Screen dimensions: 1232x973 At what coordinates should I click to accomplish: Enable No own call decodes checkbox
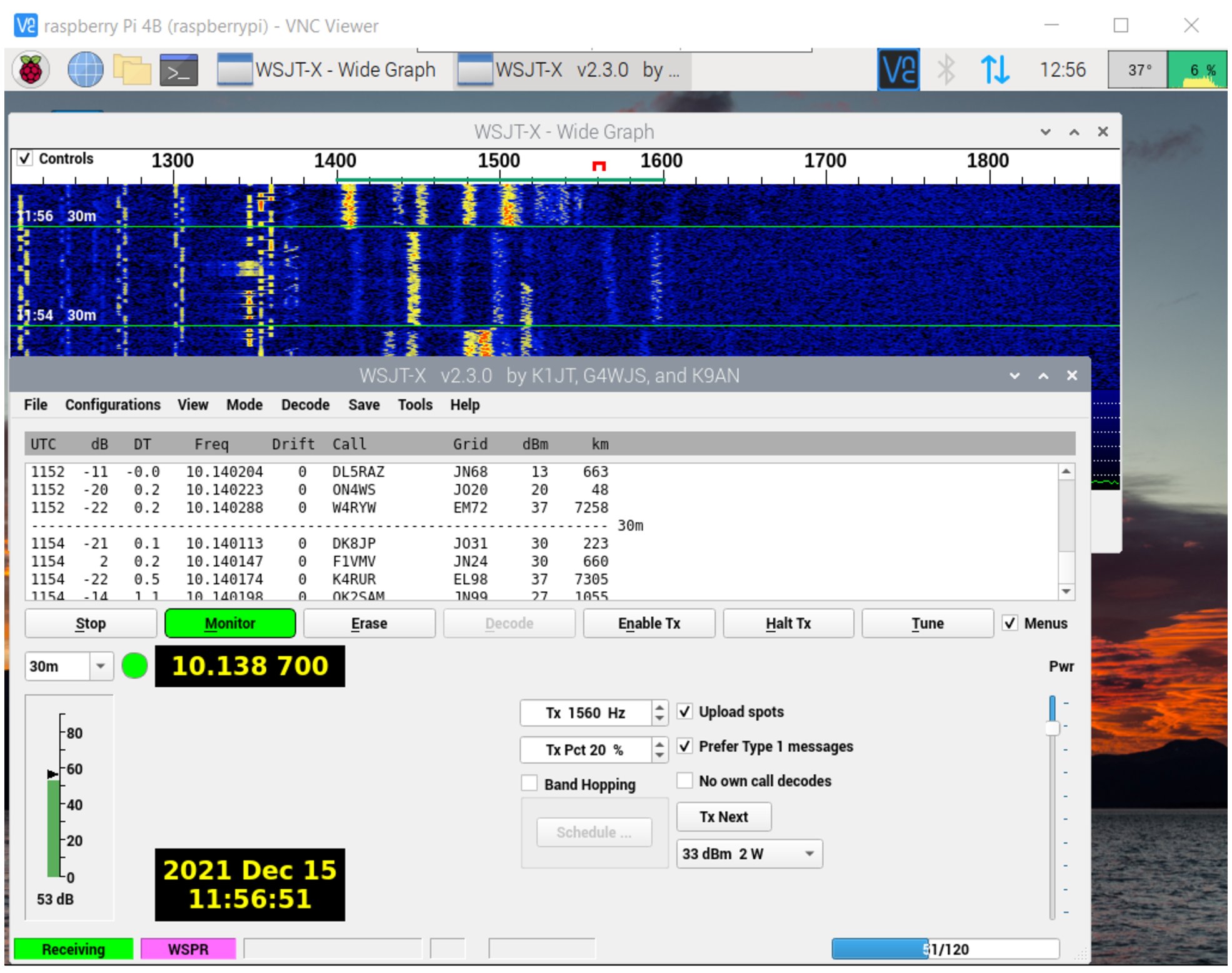[685, 781]
